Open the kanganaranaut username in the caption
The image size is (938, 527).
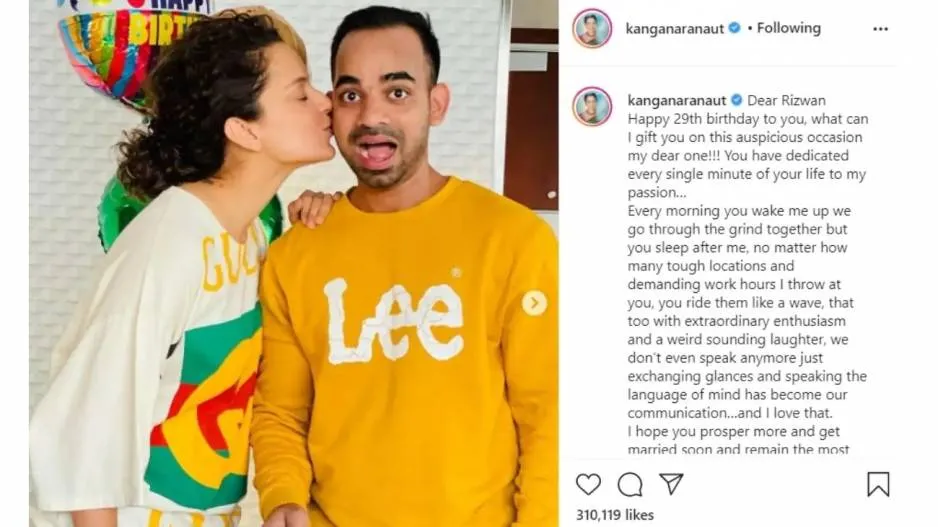677,100
